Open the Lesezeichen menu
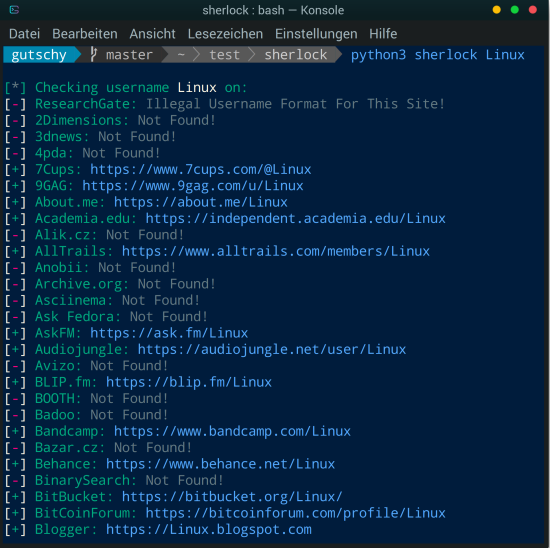 pos(225,34)
